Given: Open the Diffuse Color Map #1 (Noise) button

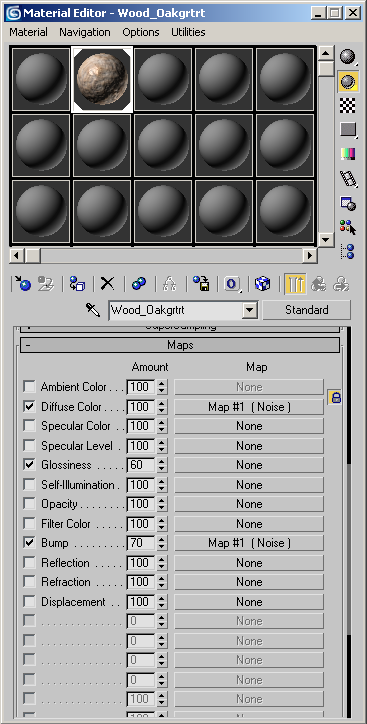Looking at the screenshot, I should 249,407.
